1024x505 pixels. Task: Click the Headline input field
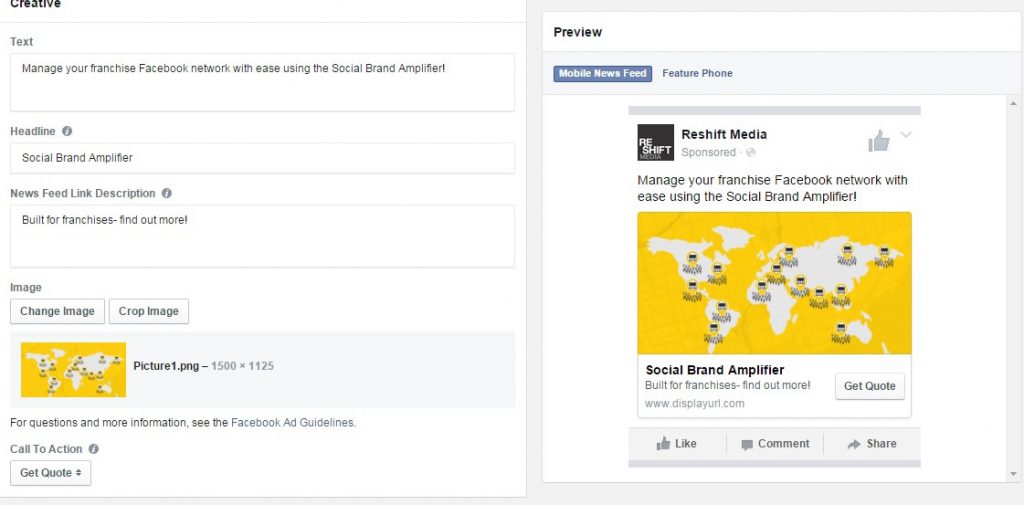click(x=262, y=158)
